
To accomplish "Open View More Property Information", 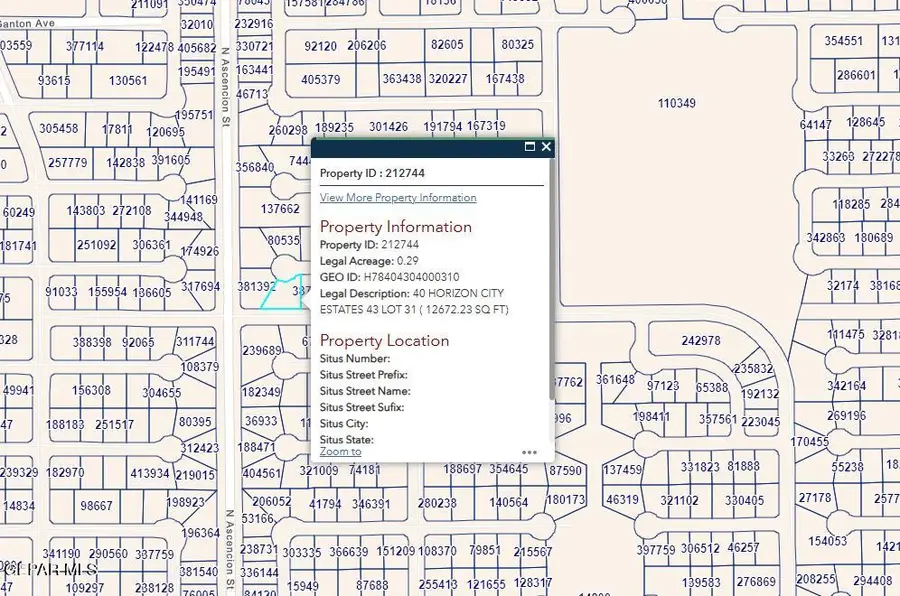I will coord(398,197).
